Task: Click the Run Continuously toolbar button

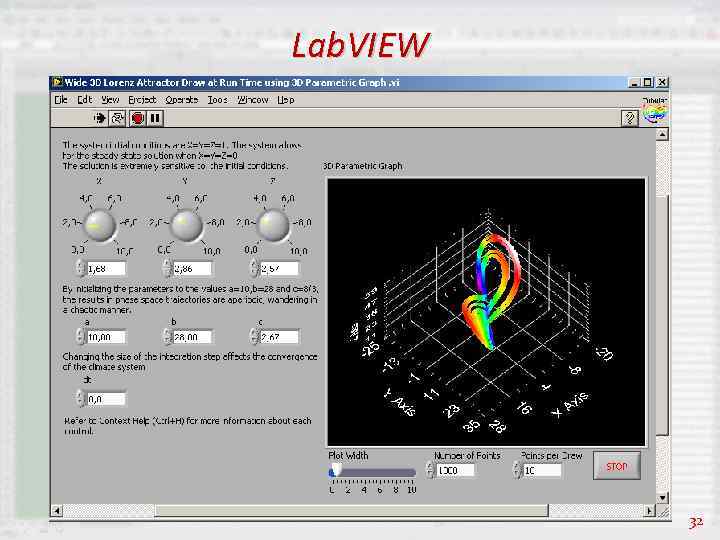Action: pos(118,118)
